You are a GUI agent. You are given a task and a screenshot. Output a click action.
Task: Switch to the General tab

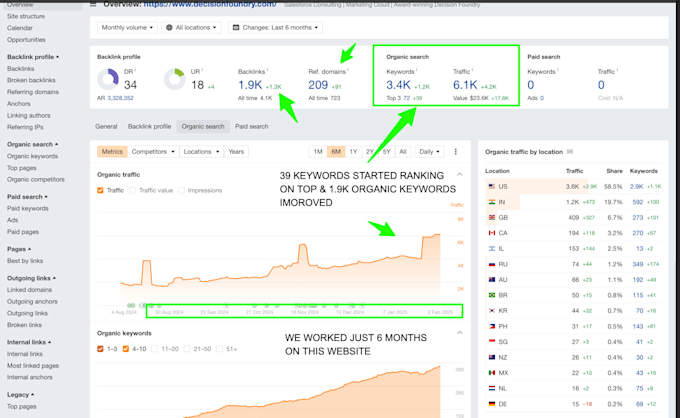point(106,127)
